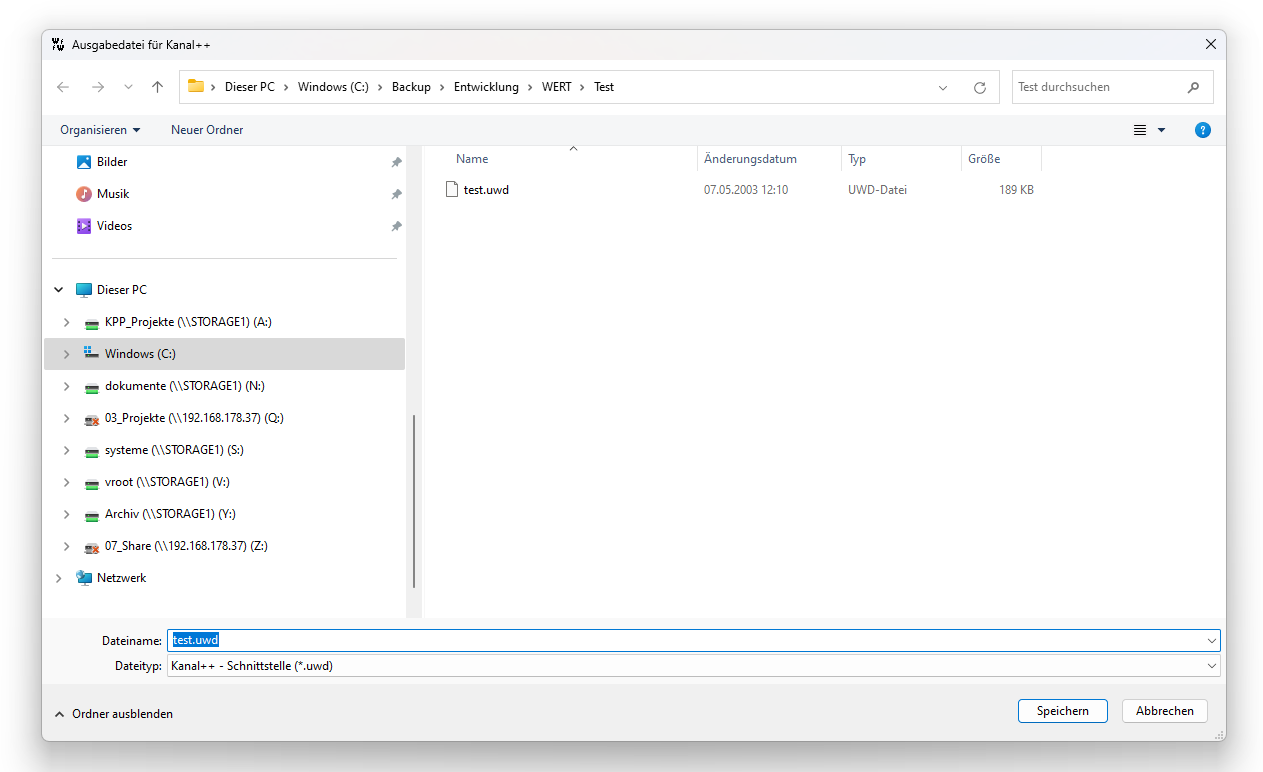Image resolution: width=1263 pixels, height=772 pixels.
Task: Open the Organisieren menu
Action: click(x=100, y=130)
